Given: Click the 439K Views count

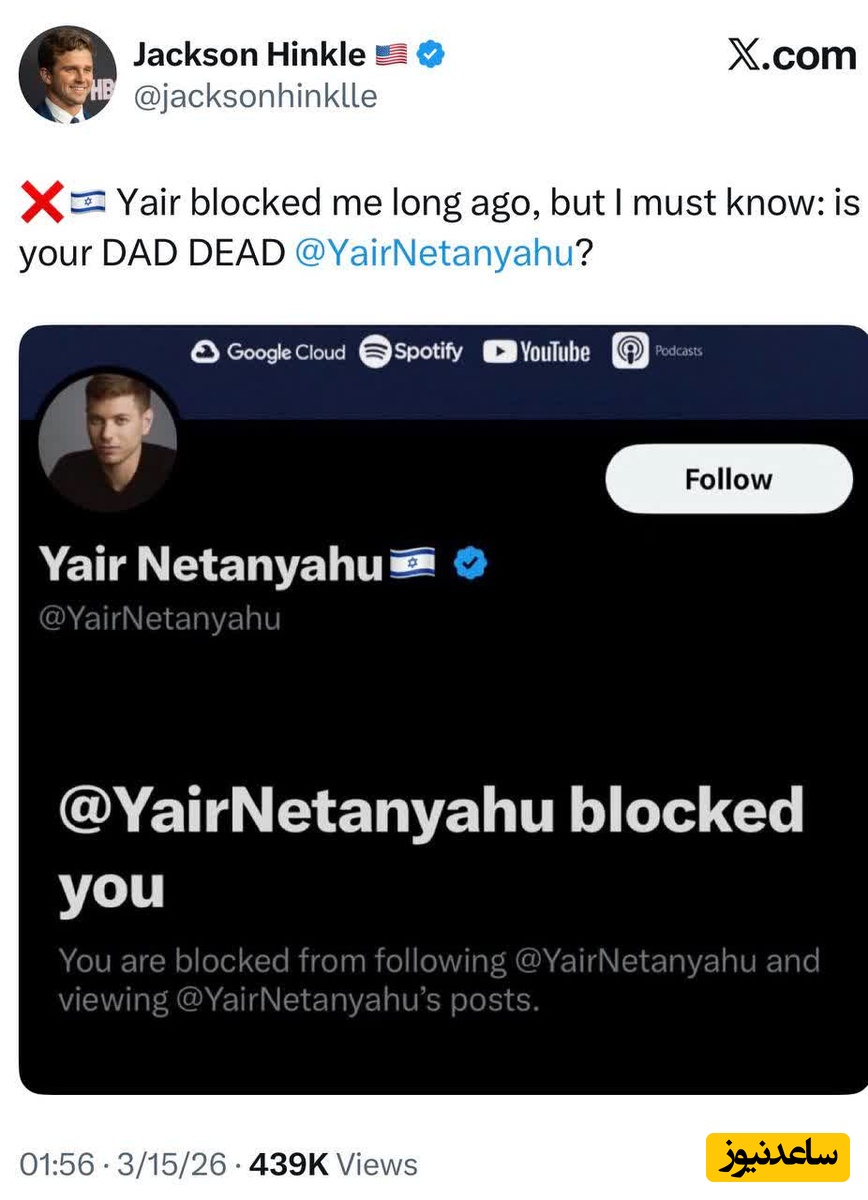Looking at the screenshot, I should coord(333,1164).
